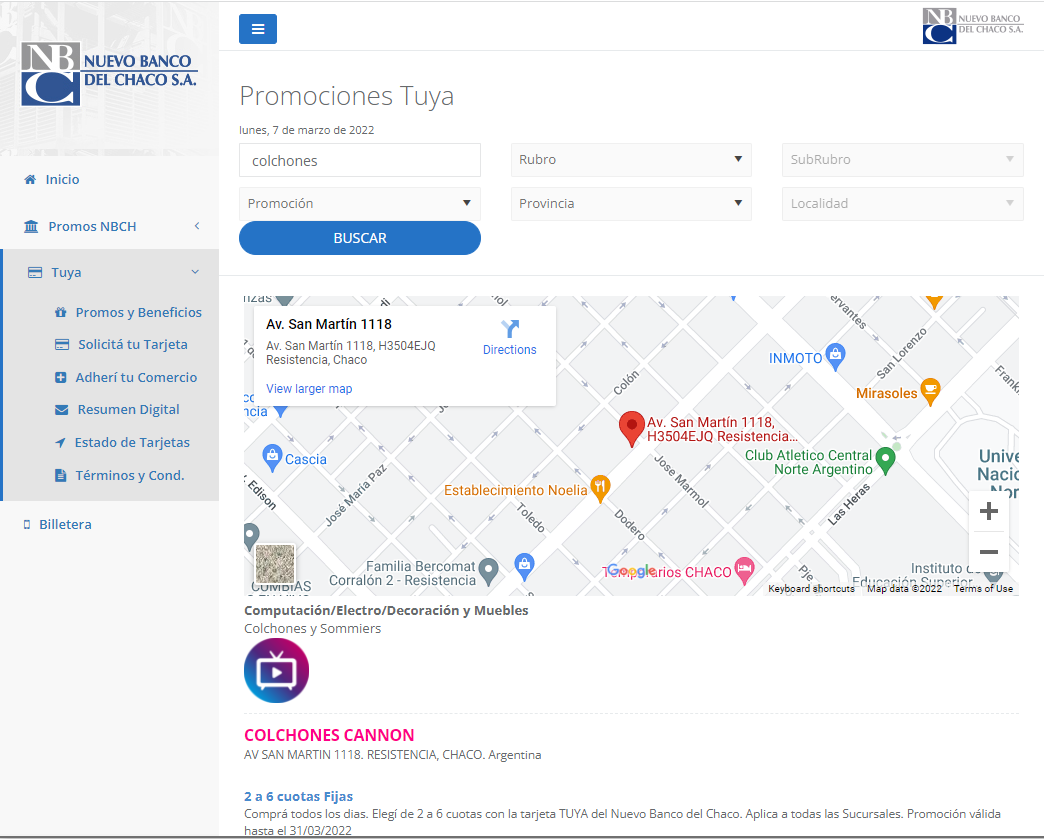Screen dimensions: 1044x839
Task: Go to Resumen Digital
Action: point(129,410)
